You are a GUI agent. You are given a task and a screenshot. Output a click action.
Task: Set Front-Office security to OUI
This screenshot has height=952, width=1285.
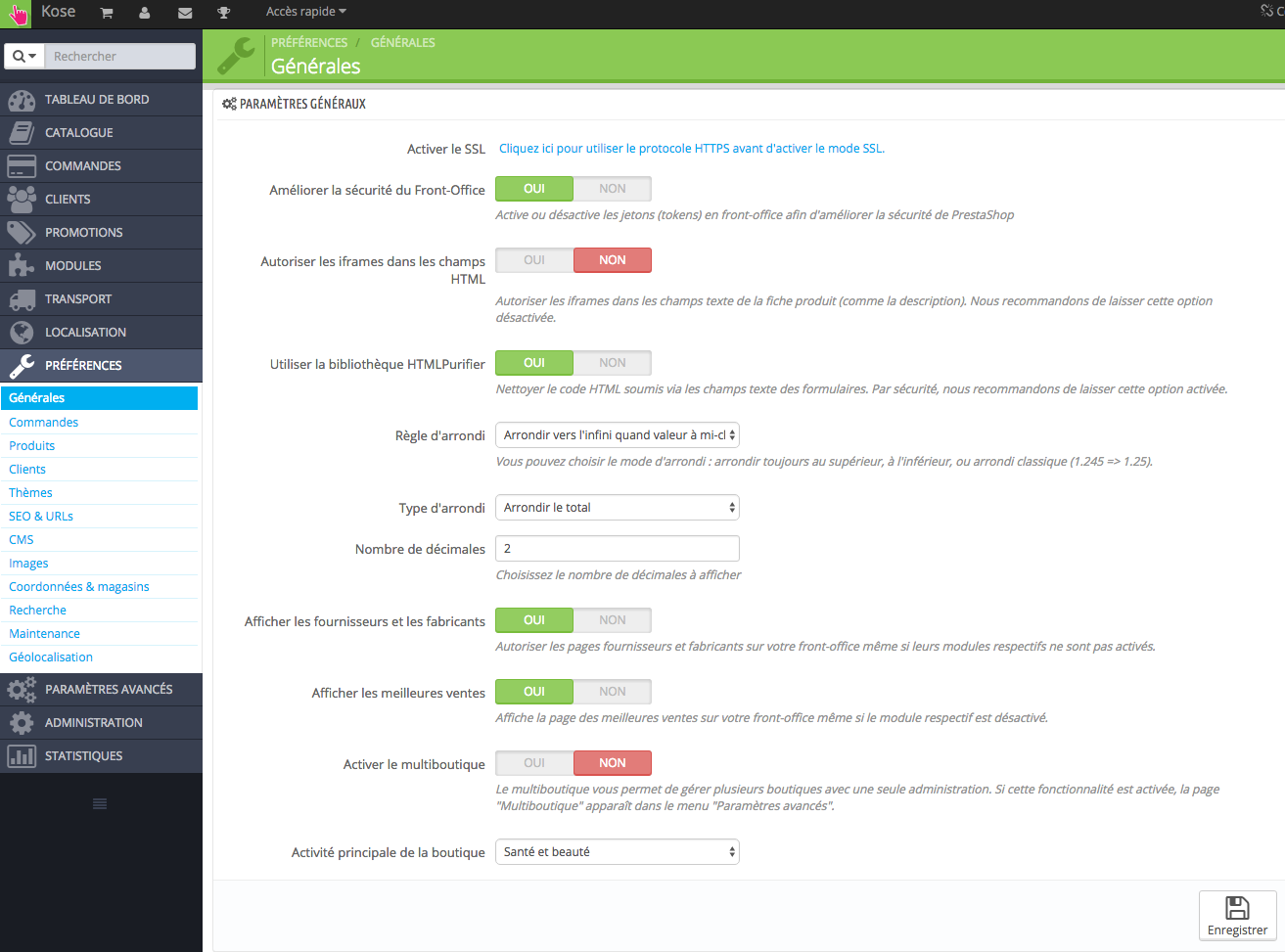pos(534,189)
